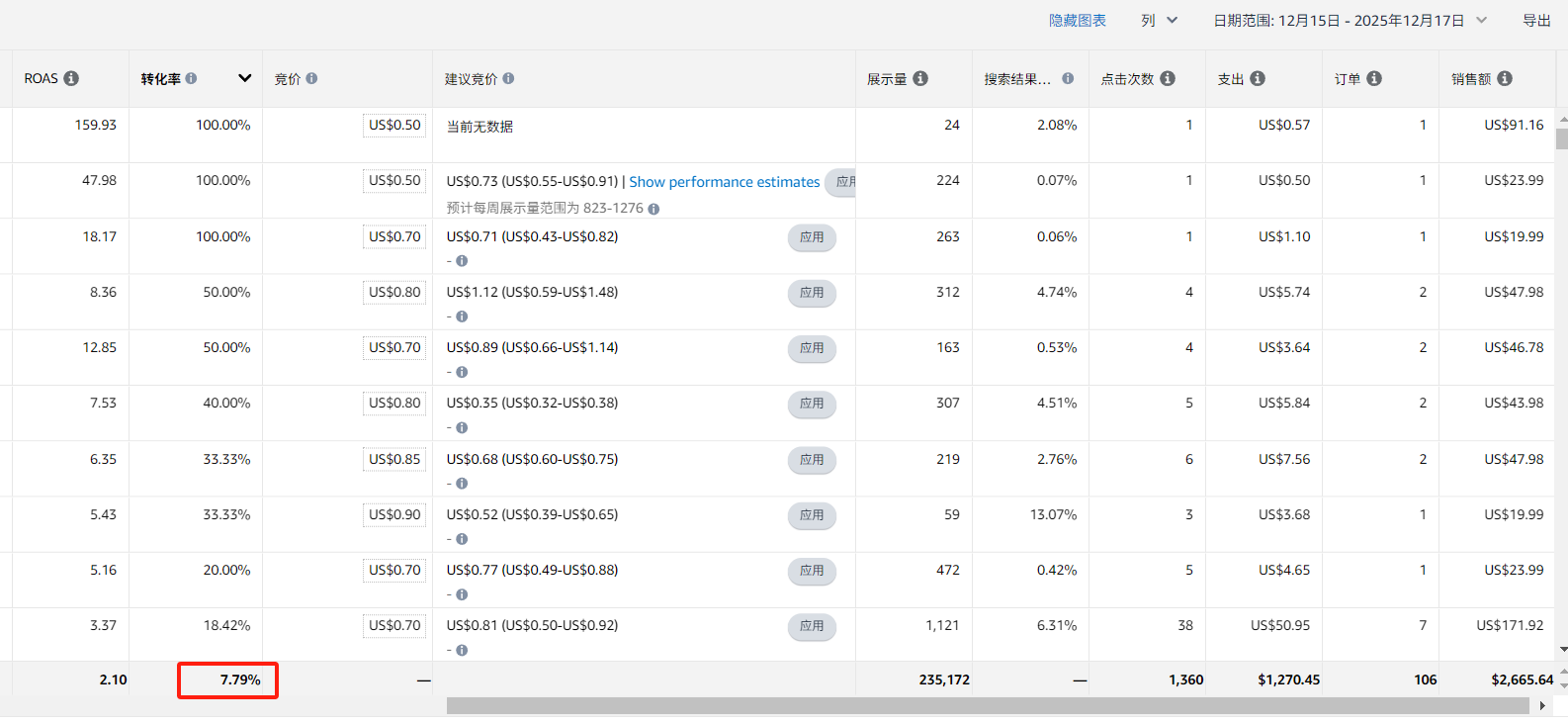Click the horizontal scrollbar at table bottom
The height and width of the screenshot is (724, 1568).
[987, 706]
